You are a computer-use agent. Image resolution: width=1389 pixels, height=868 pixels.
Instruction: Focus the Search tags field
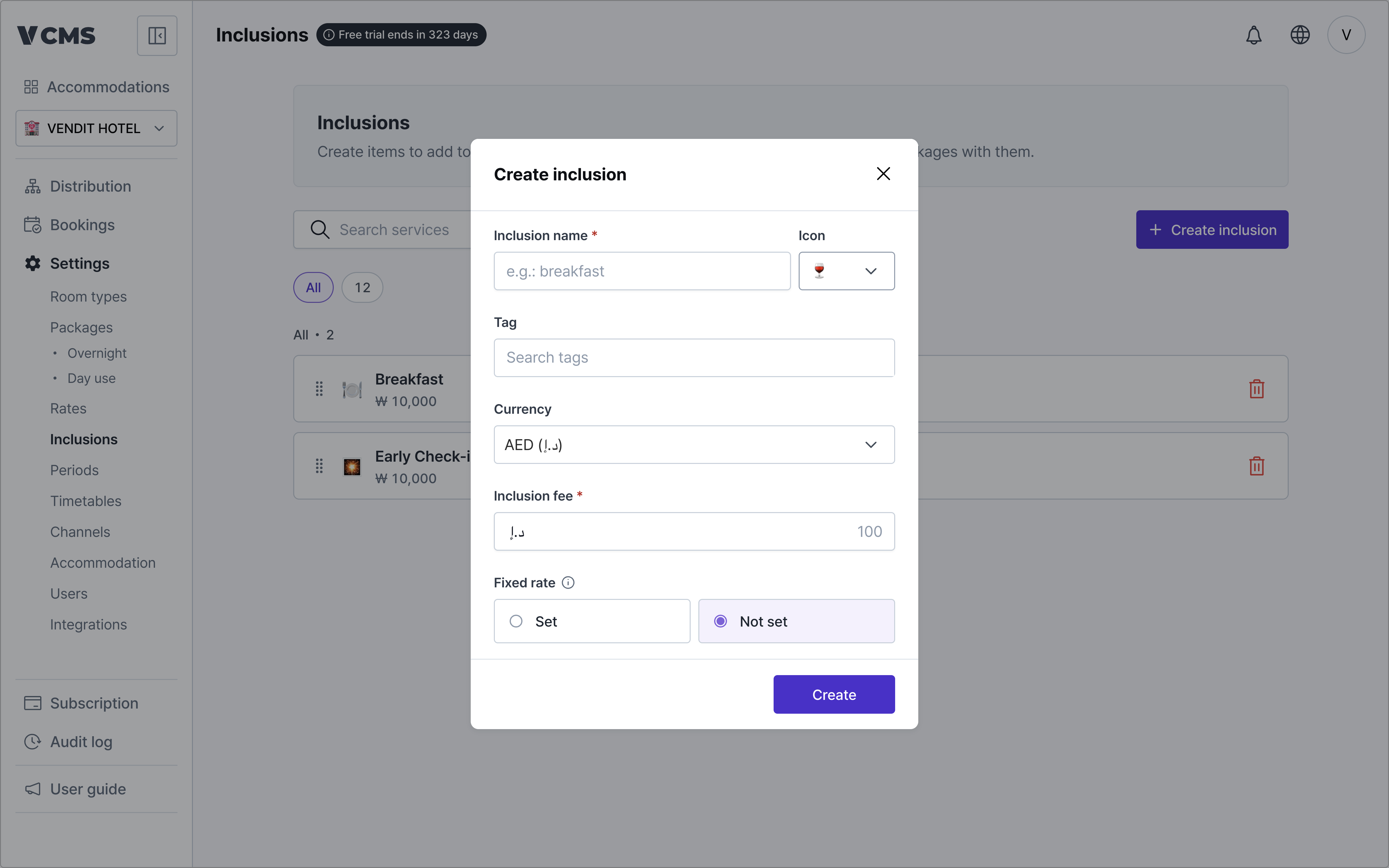click(694, 357)
